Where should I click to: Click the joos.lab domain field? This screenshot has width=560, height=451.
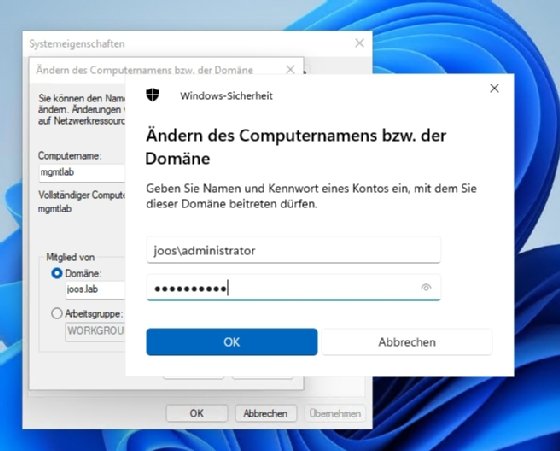95,290
